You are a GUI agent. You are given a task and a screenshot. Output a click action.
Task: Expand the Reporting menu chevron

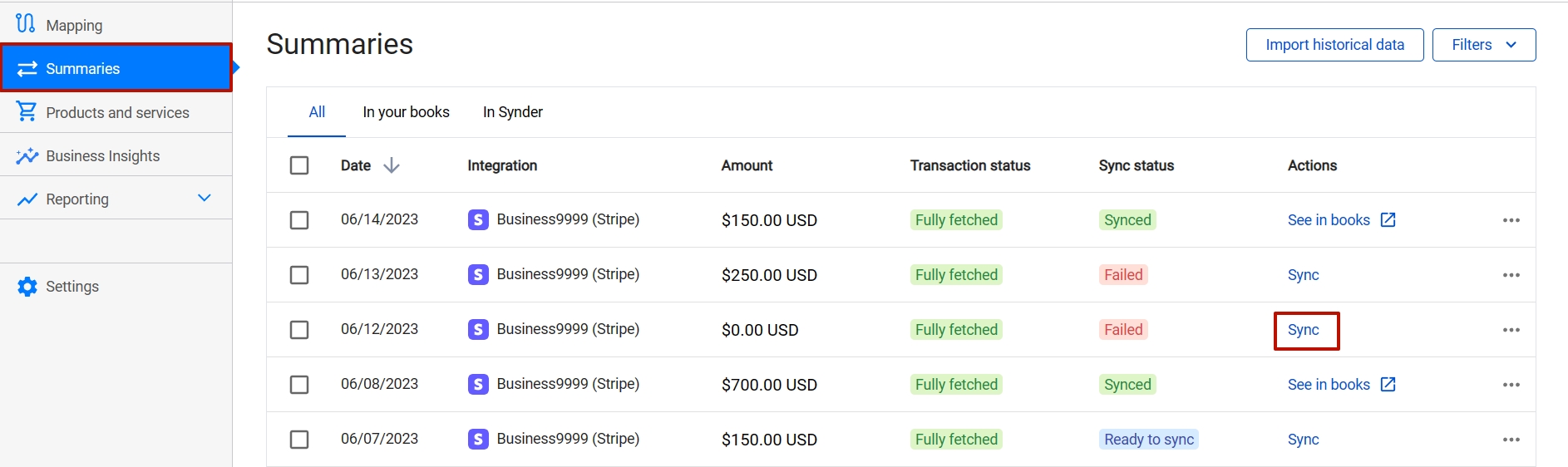tap(205, 198)
